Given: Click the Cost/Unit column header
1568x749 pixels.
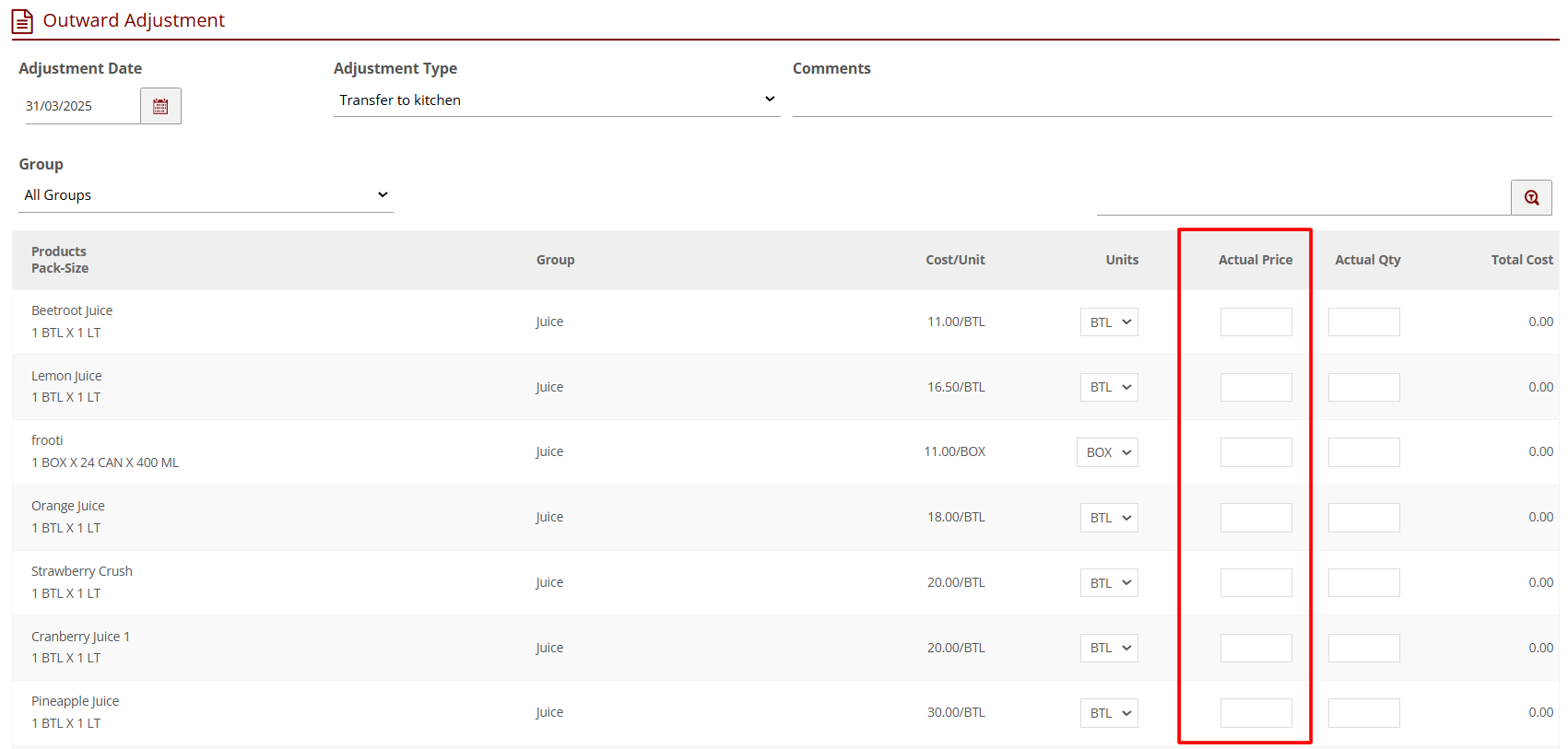Looking at the screenshot, I should 955,260.
